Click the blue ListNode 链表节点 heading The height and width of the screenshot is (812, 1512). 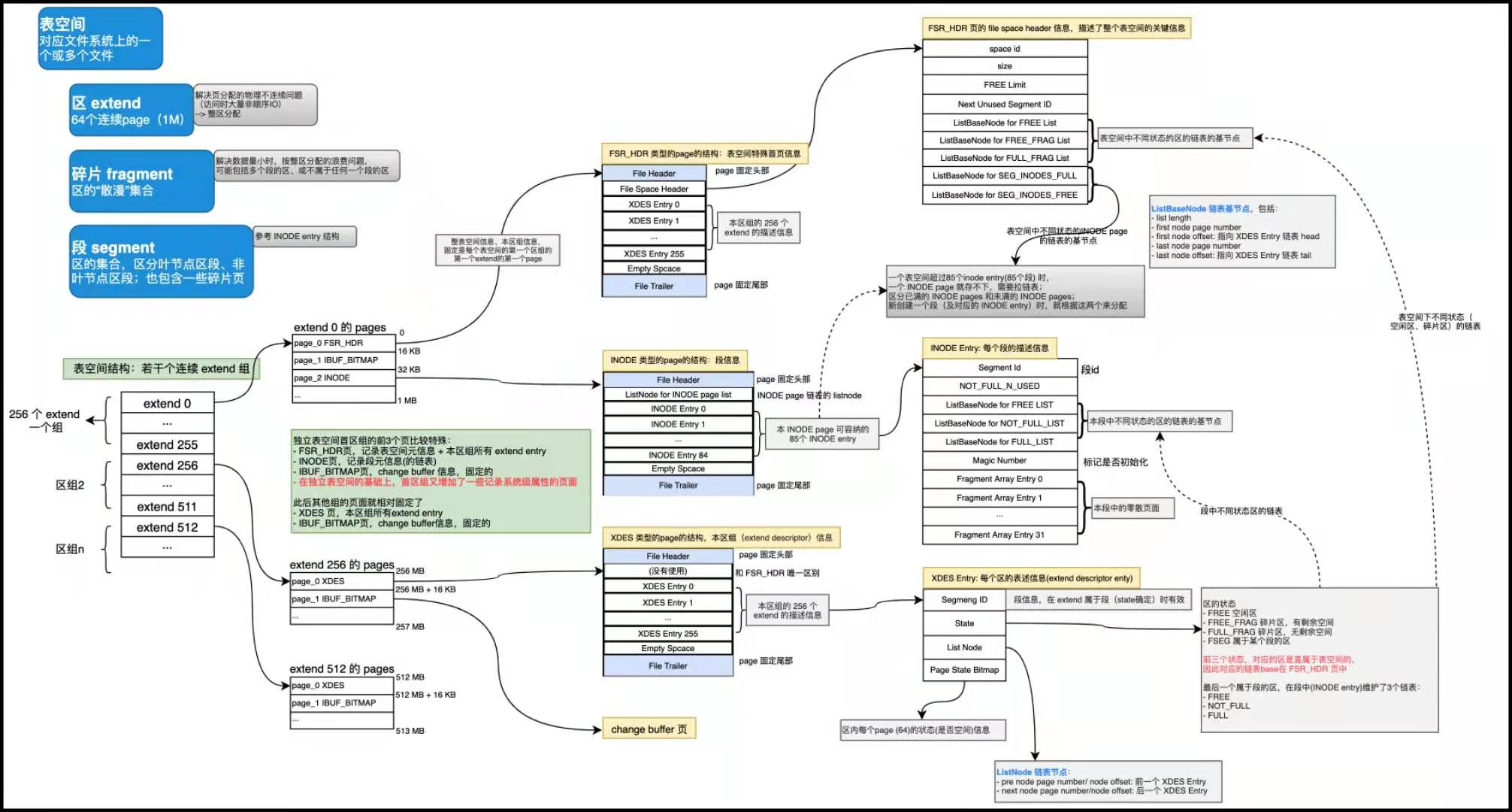1033,772
